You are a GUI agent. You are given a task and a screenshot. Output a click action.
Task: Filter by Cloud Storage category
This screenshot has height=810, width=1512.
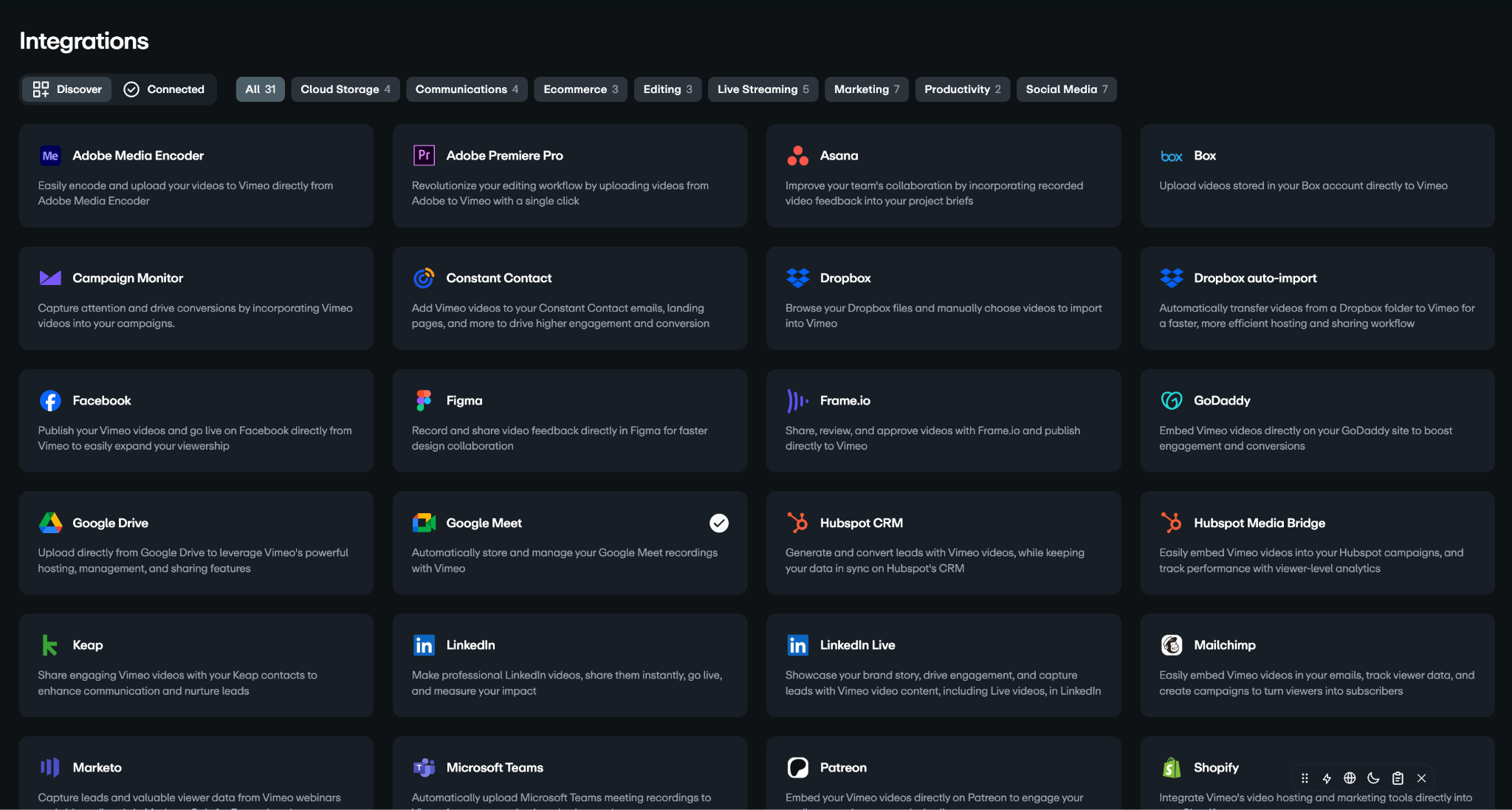click(345, 89)
